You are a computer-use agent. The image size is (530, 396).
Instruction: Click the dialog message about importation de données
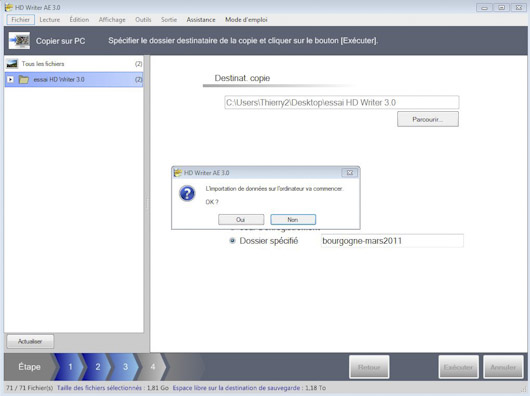click(x=274, y=189)
